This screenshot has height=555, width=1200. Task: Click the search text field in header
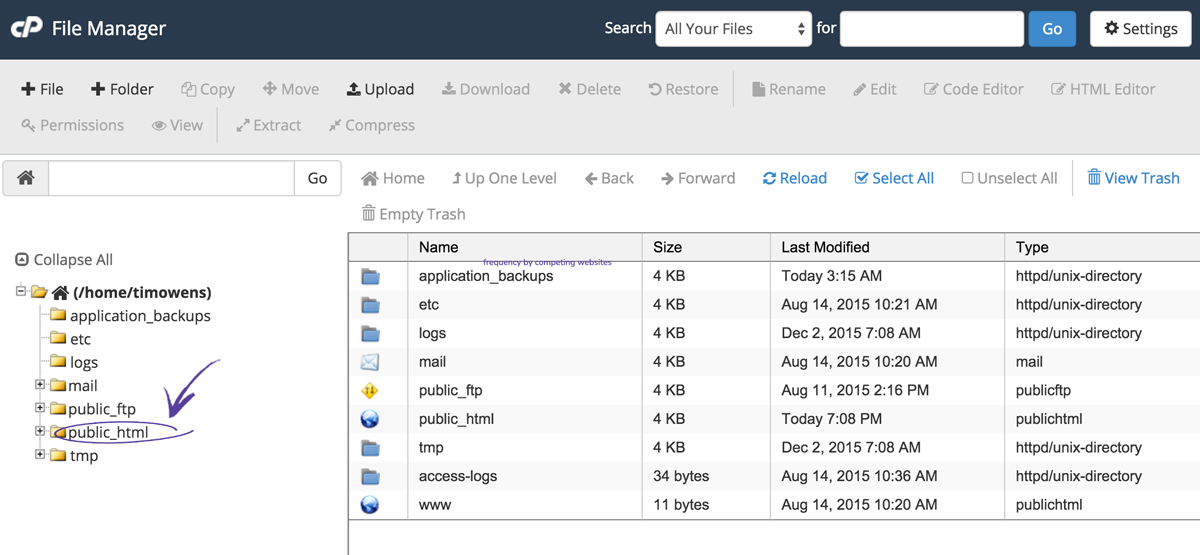point(932,29)
